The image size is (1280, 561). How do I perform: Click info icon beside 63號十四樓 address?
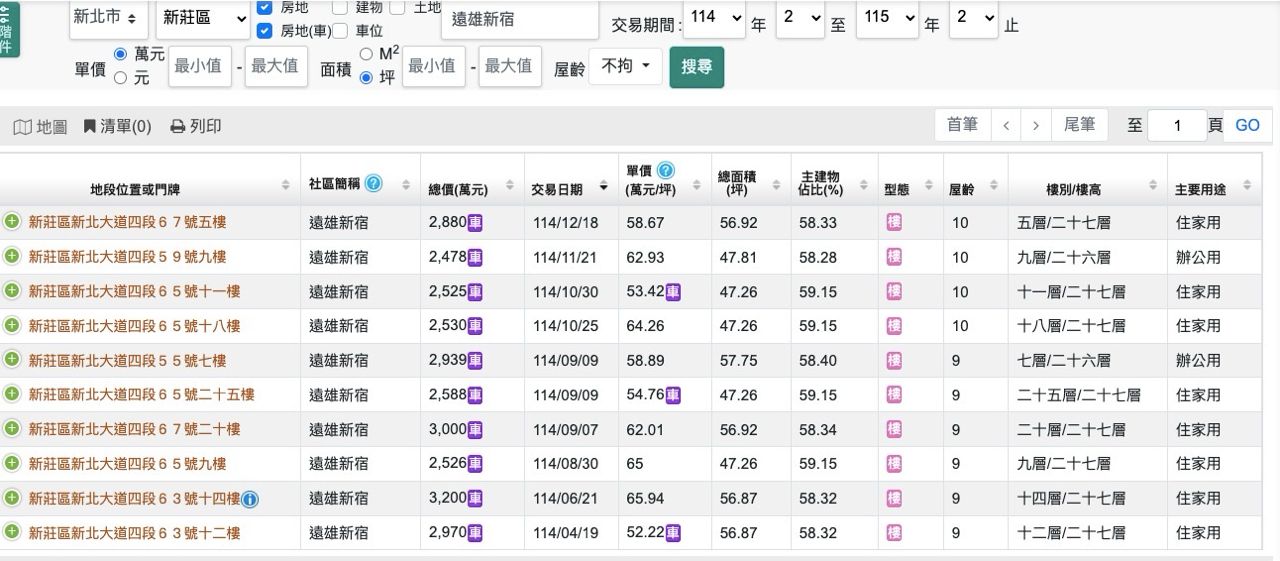coord(250,499)
